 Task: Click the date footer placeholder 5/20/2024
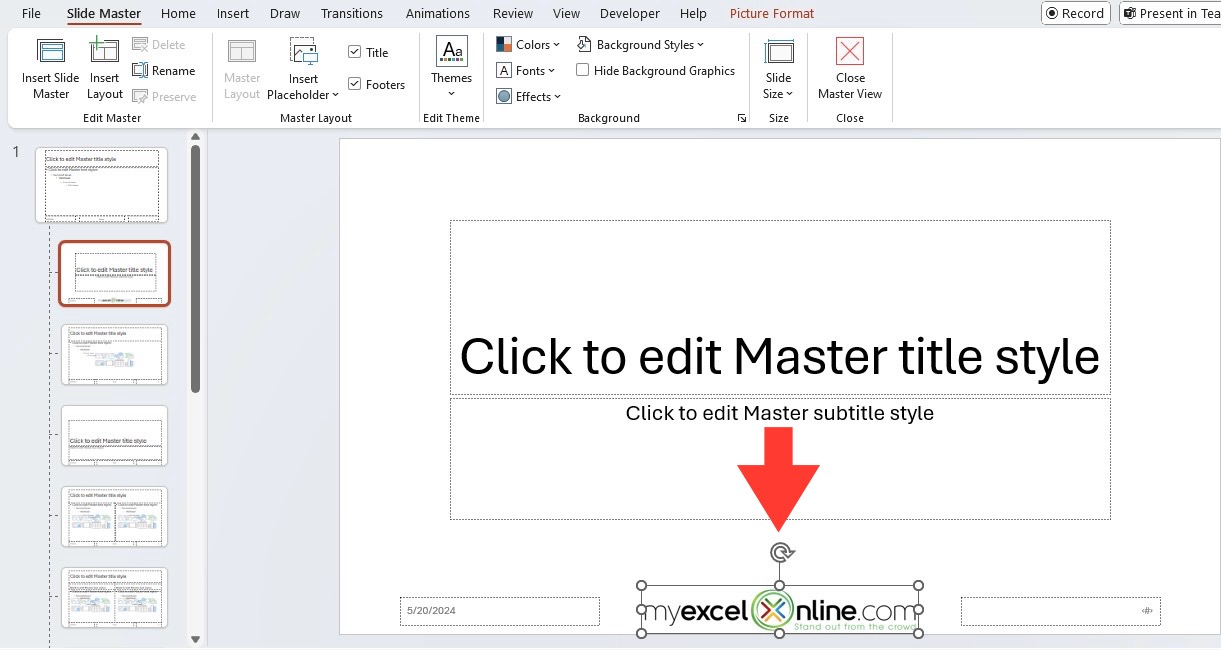tap(500, 611)
